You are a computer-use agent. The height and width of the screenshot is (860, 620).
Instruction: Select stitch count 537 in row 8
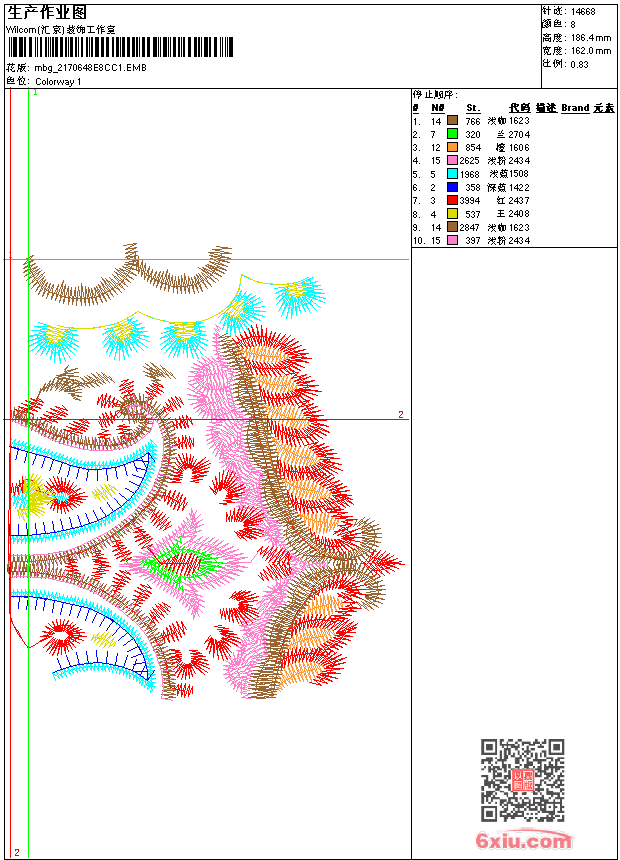[x=473, y=214]
